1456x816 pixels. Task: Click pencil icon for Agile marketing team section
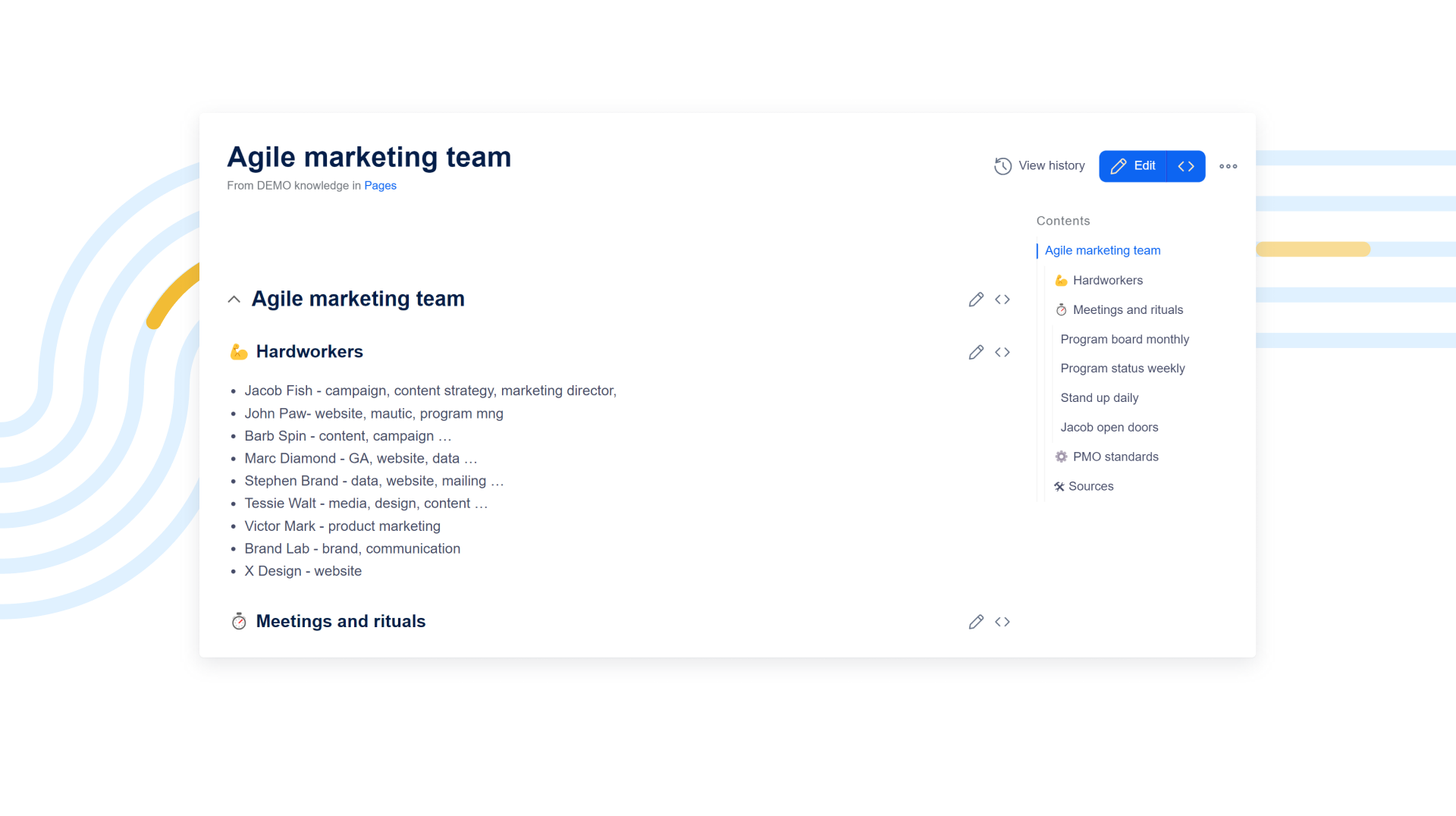(x=976, y=300)
